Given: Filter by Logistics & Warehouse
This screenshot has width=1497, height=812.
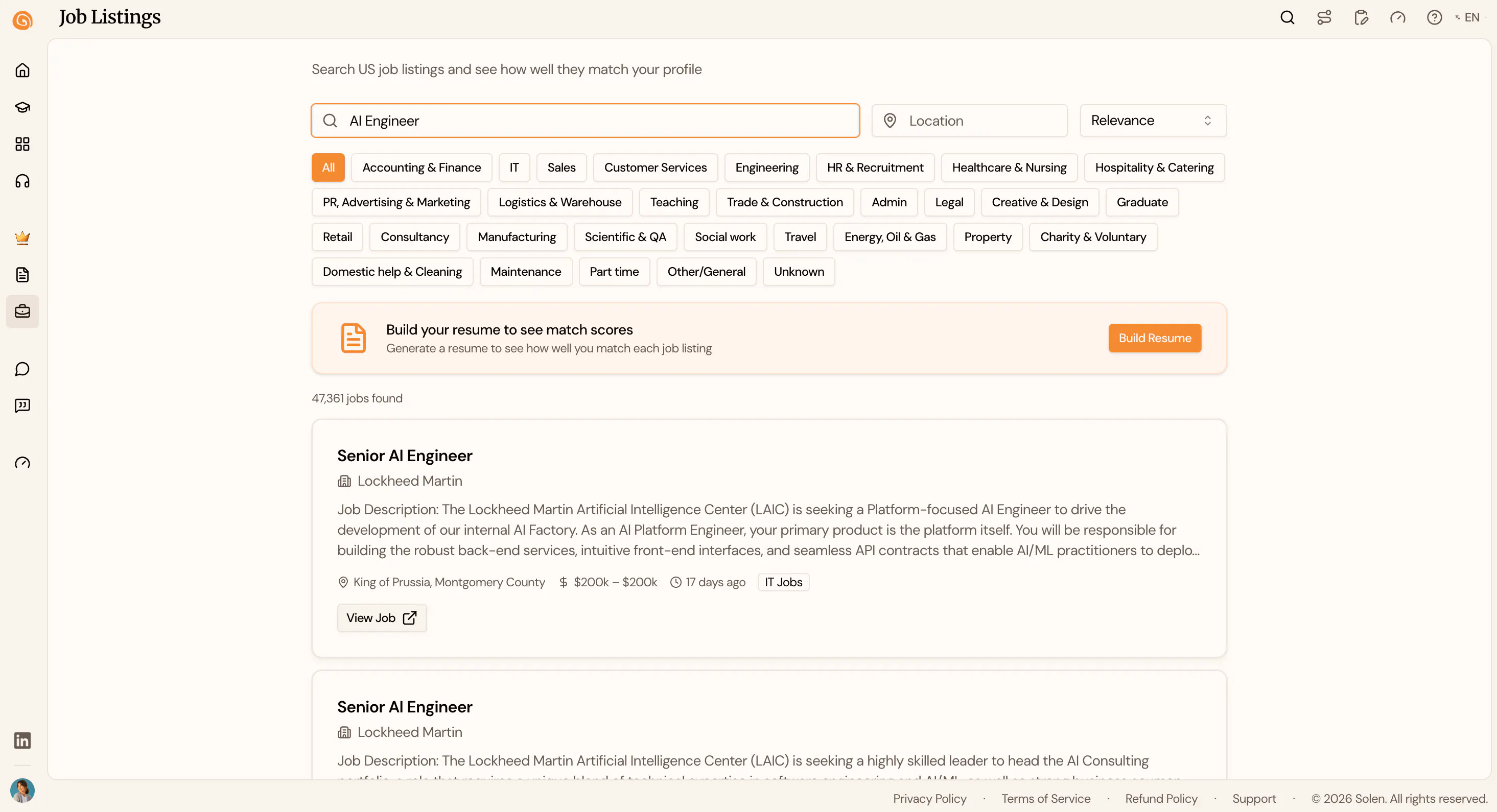Looking at the screenshot, I should tap(560, 202).
